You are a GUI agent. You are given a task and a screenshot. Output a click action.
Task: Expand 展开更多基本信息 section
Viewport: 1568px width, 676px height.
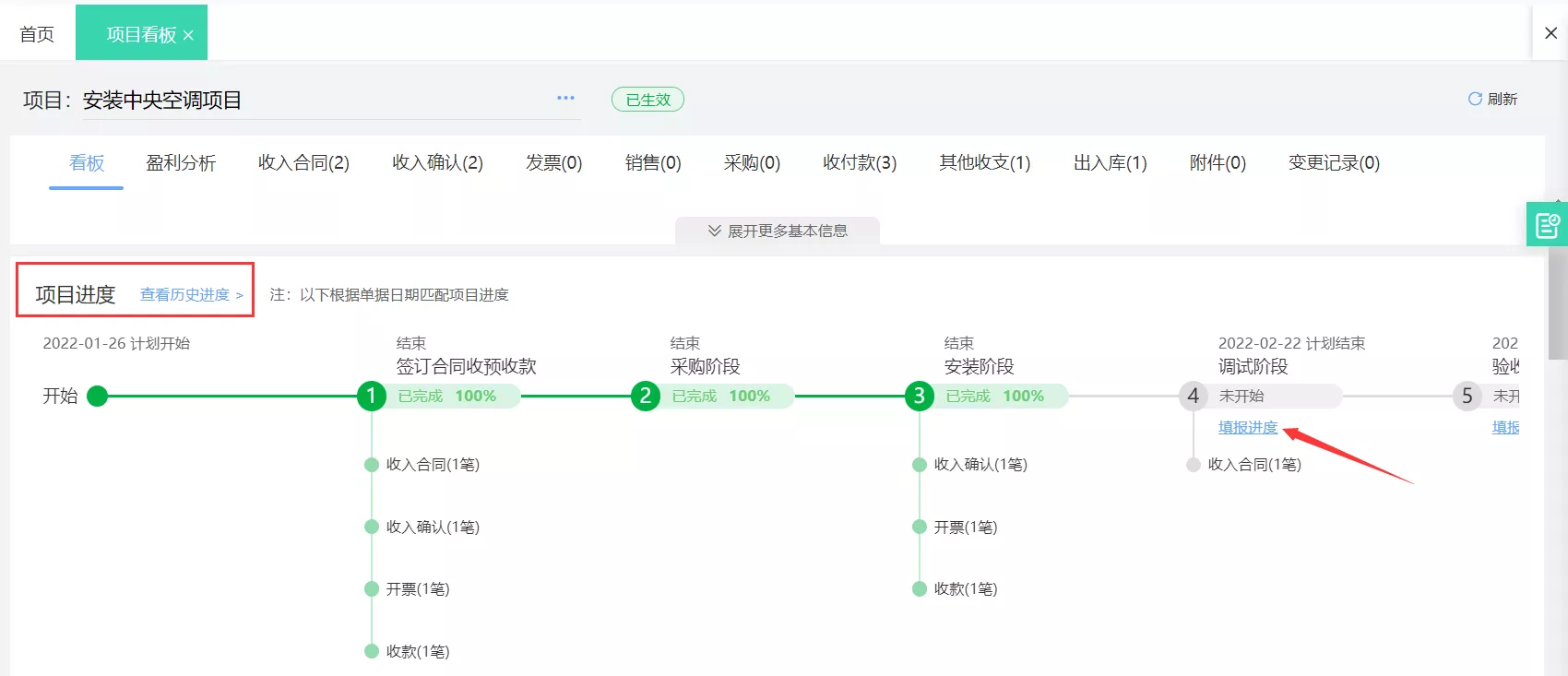[x=778, y=231]
